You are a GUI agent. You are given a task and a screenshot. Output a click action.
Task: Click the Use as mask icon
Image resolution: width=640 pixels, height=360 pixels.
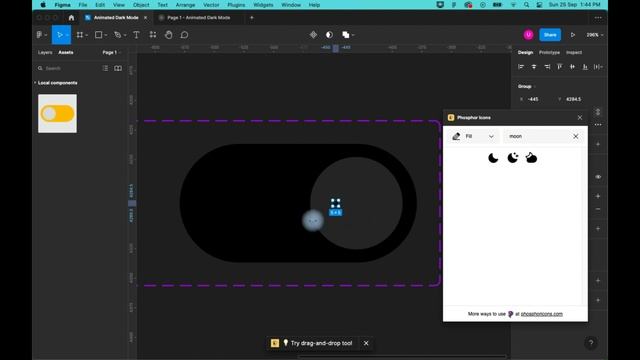[x=329, y=35]
